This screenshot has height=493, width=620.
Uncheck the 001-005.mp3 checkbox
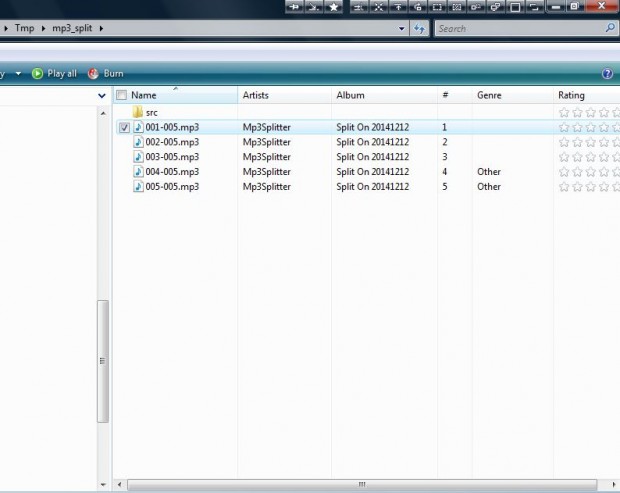click(123, 128)
